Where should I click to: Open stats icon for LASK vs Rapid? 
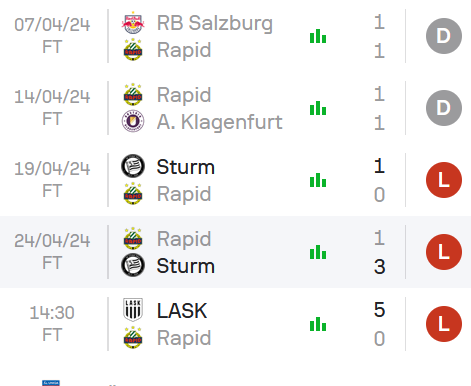click(318, 324)
